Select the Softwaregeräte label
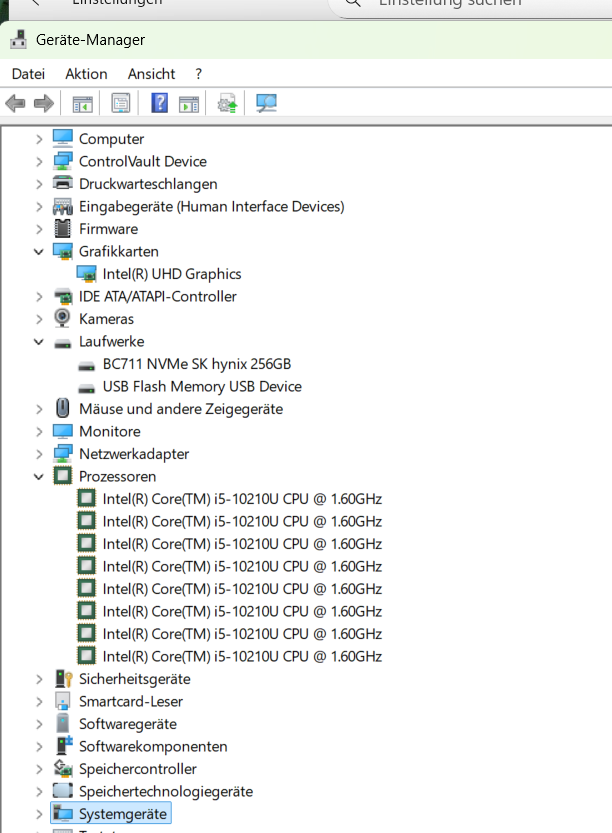Screen dimensions: 612x833 click(x=128, y=724)
